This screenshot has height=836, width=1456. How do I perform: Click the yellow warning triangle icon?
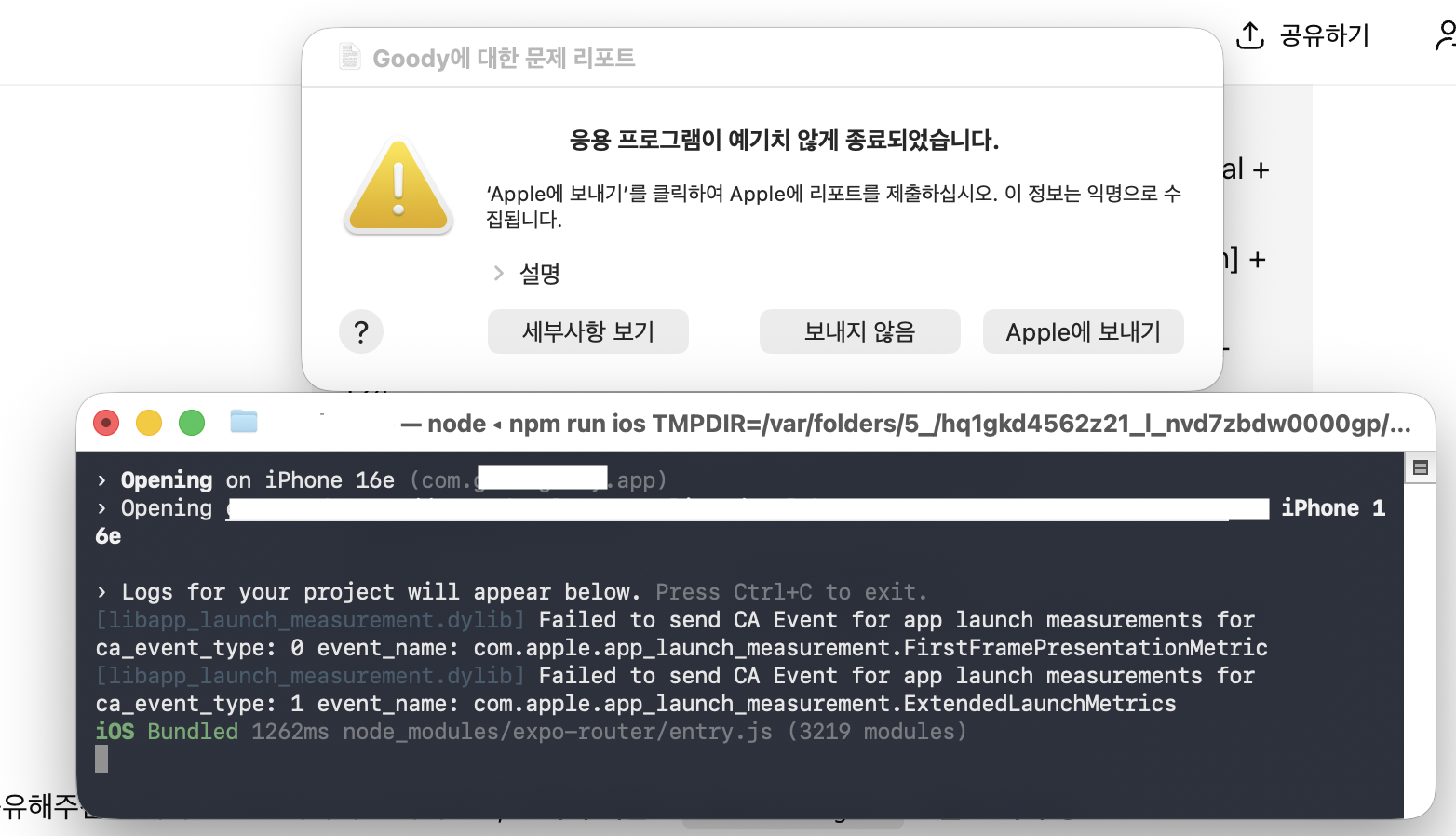[398, 186]
